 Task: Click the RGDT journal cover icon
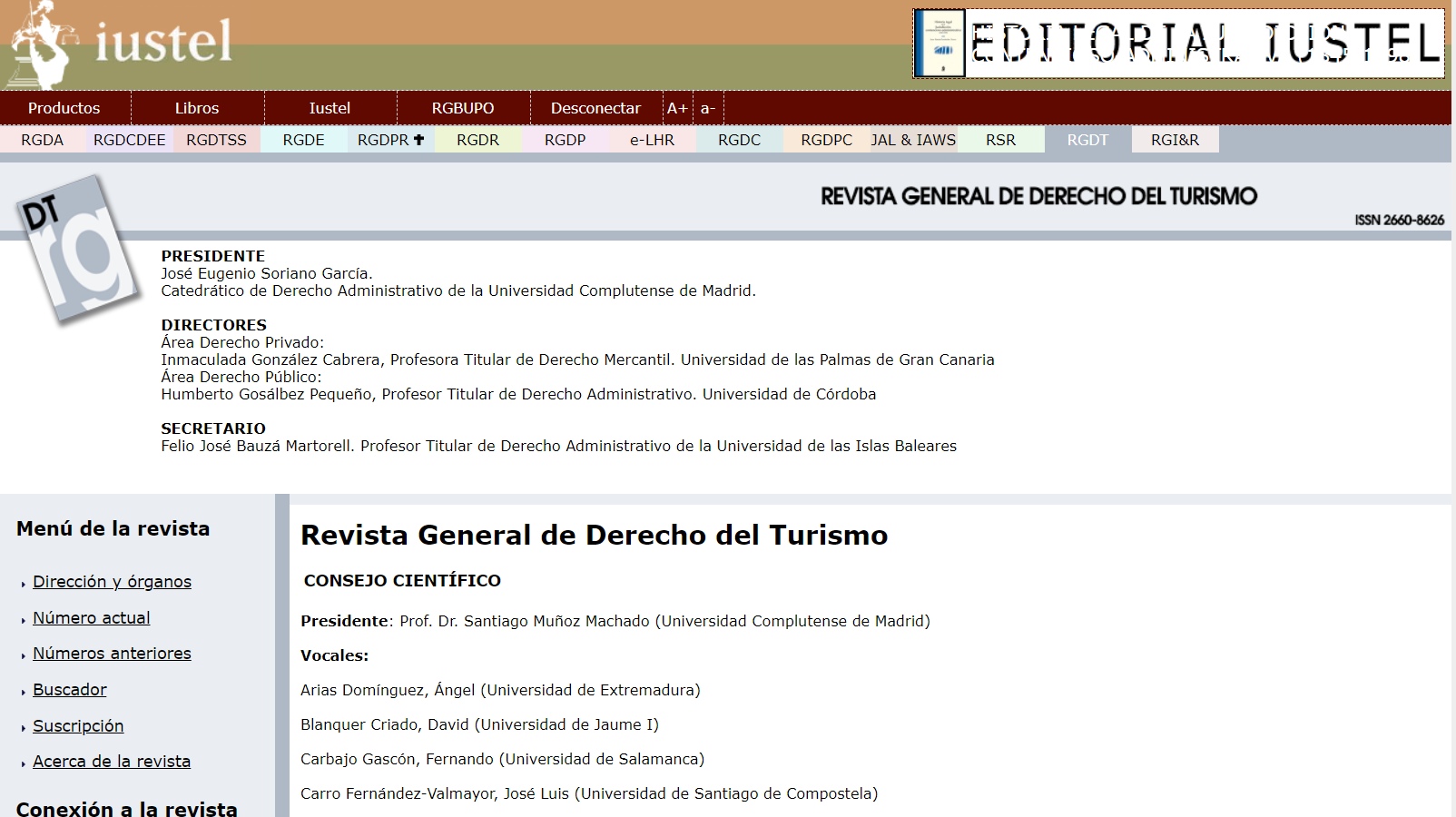click(x=79, y=250)
